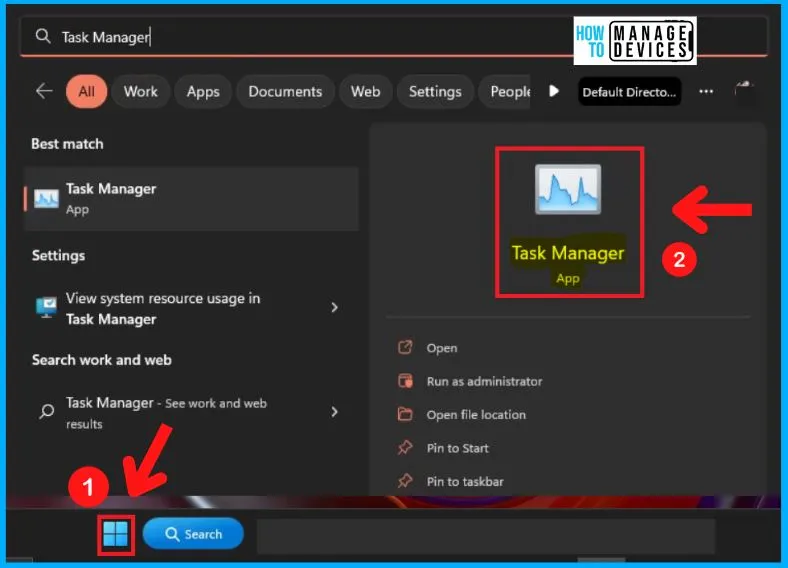788x568 pixels.
Task: Click Open in the app actions list
Action: [x=442, y=348]
